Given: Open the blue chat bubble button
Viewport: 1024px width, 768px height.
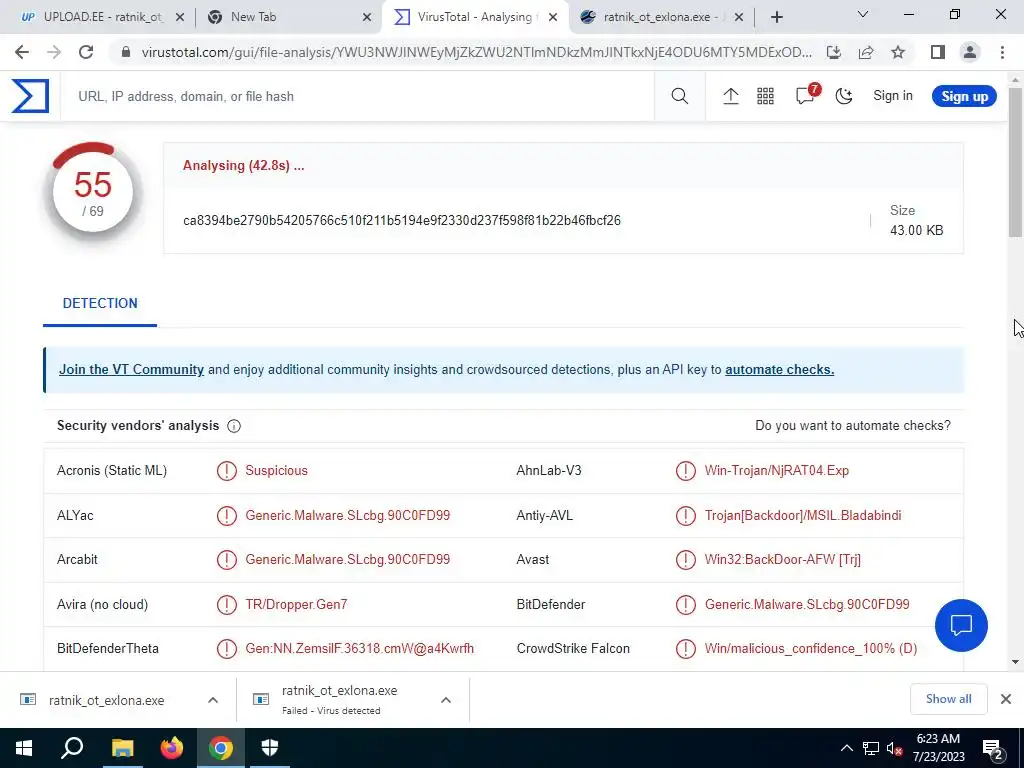Looking at the screenshot, I should (961, 625).
